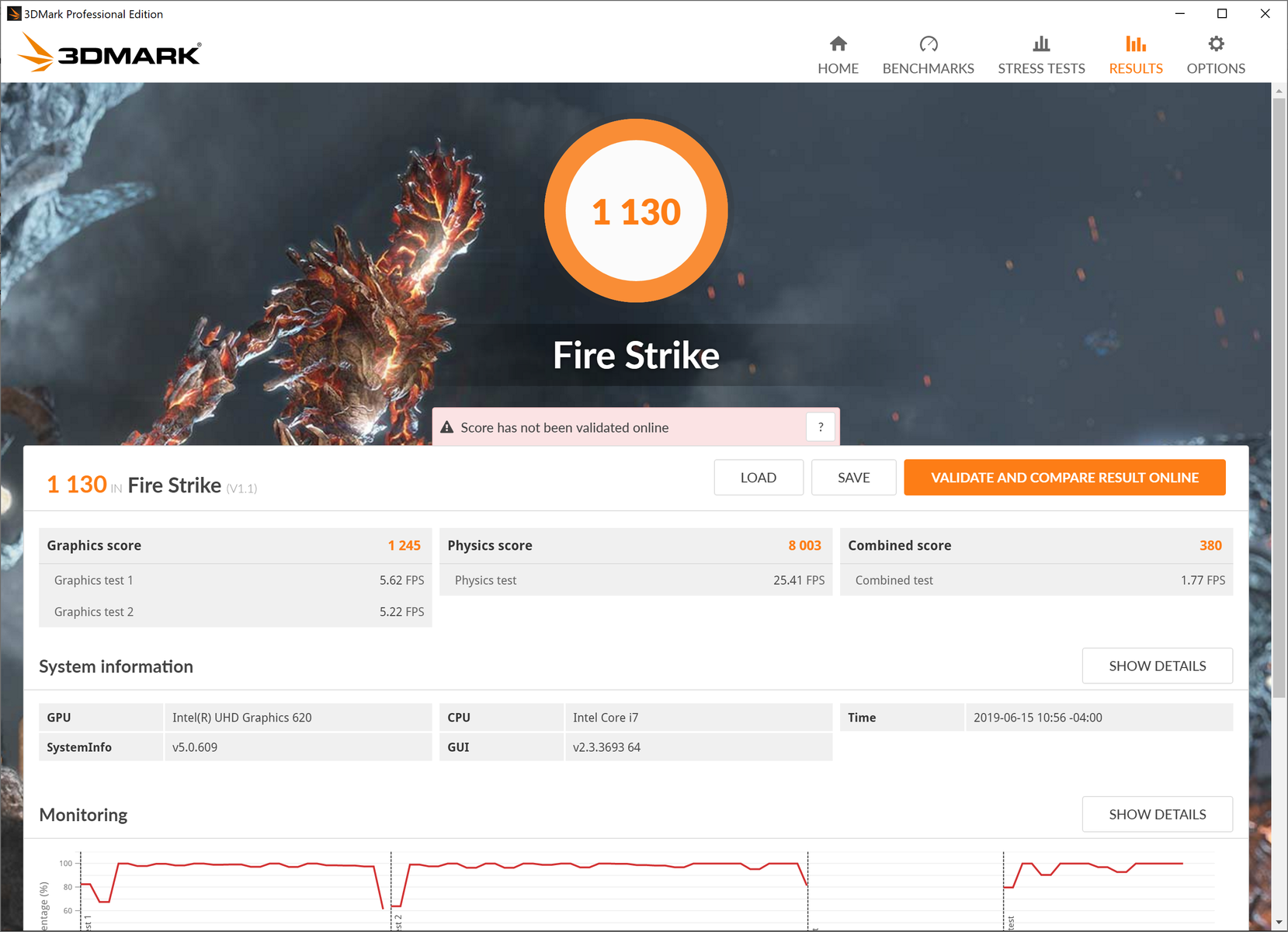
Task: Click the Physics score value 8 003
Action: 804,545
